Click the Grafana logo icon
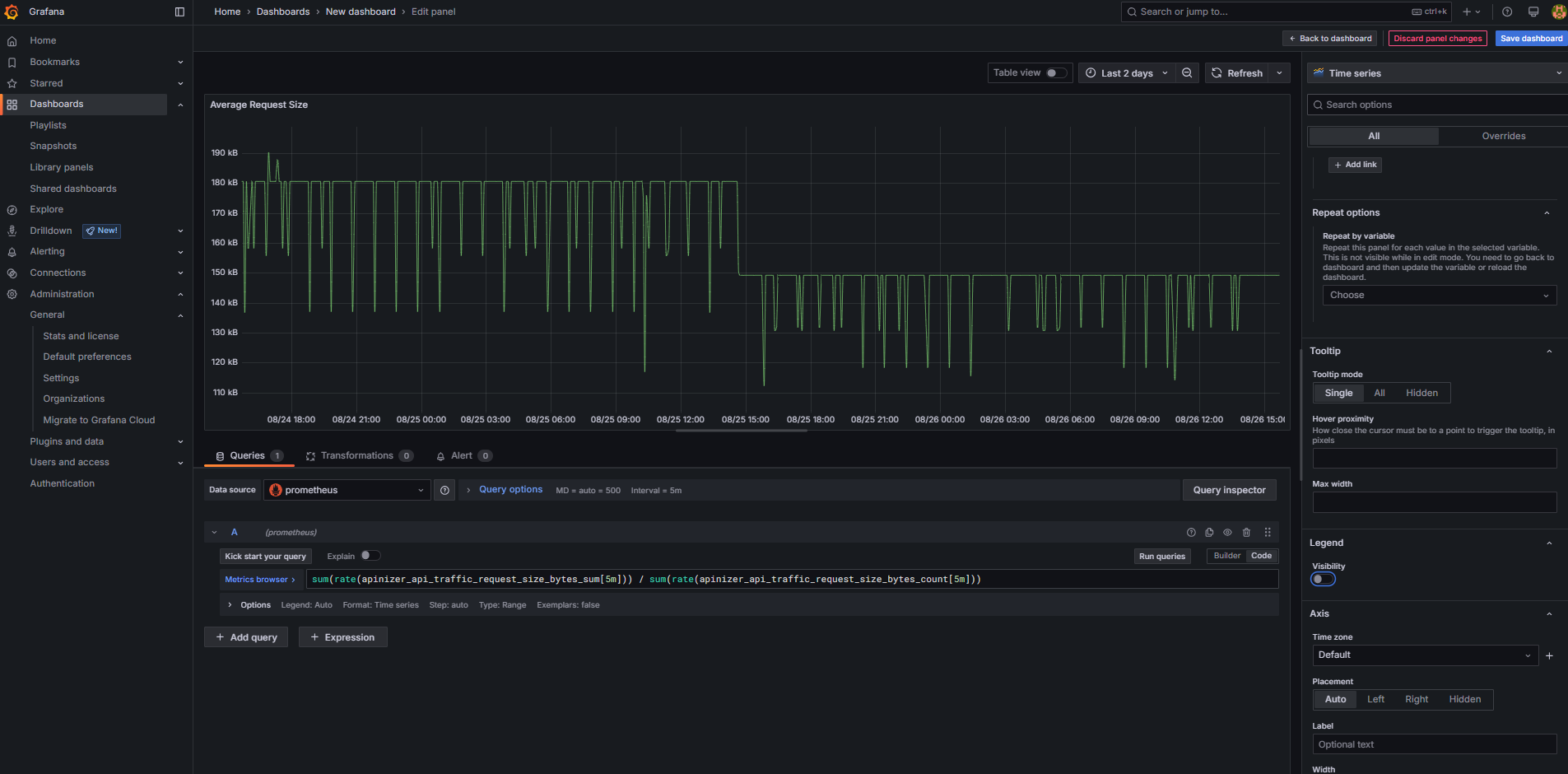Viewport: 1568px width, 774px height. [x=12, y=12]
